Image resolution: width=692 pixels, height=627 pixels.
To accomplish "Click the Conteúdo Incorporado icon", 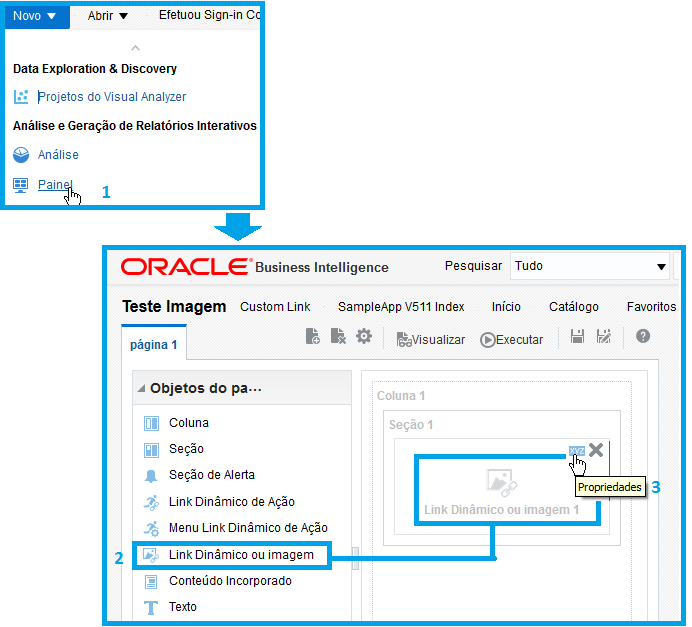I will click(151, 582).
